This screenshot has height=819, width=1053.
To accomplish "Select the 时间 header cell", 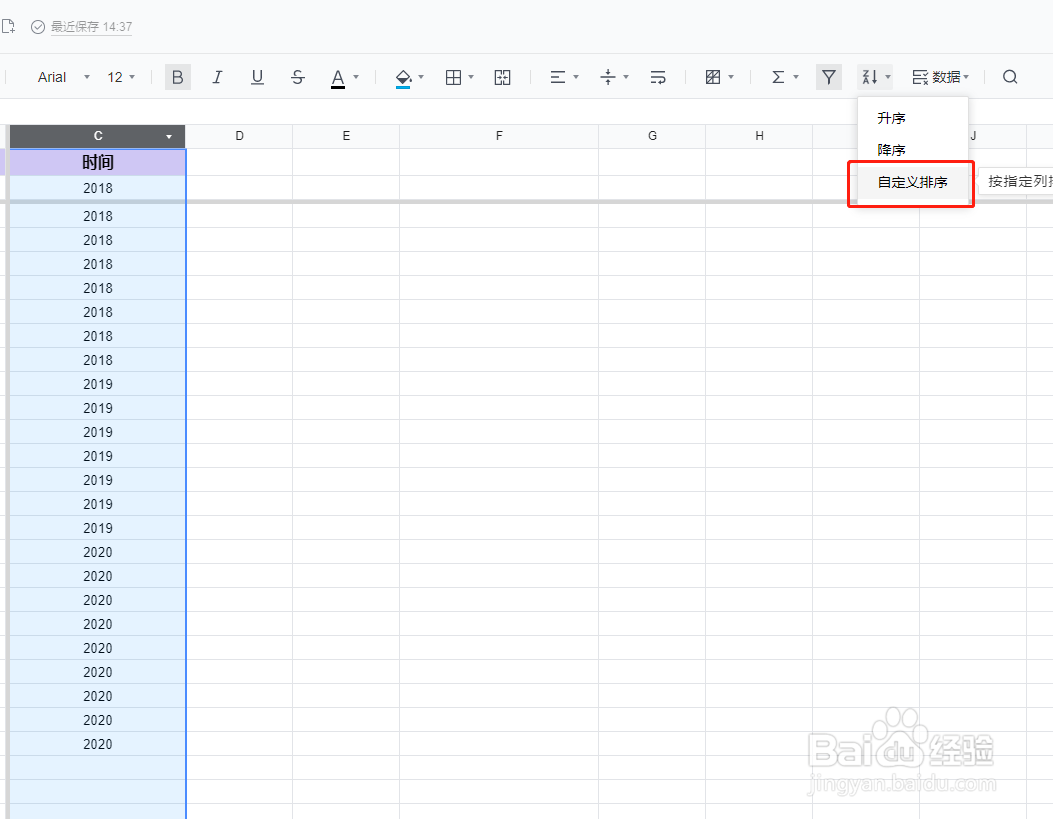I will pos(97,162).
